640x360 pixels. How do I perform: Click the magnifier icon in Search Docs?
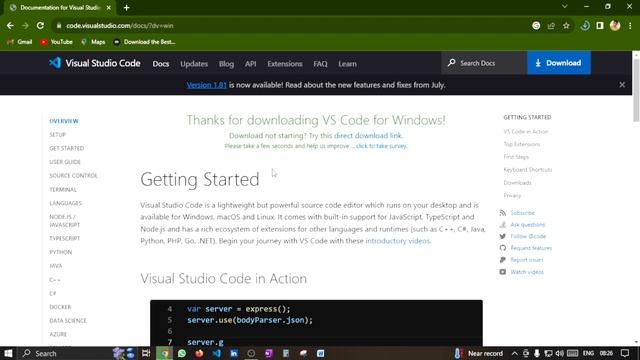point(451,63)
